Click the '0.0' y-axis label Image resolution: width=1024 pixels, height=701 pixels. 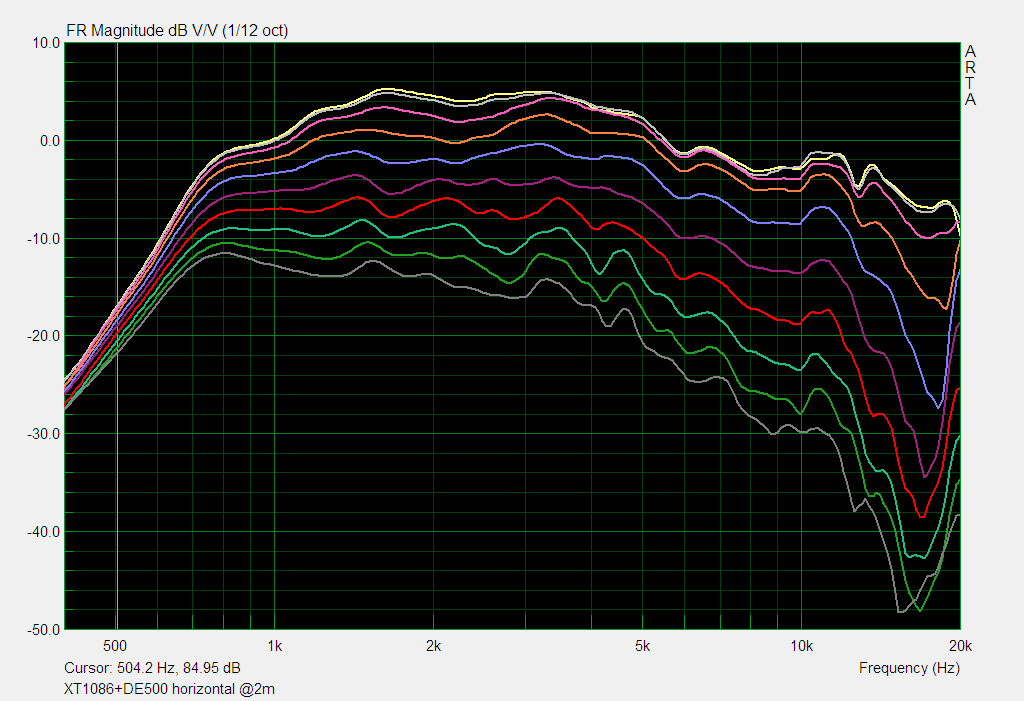(50, 141)
